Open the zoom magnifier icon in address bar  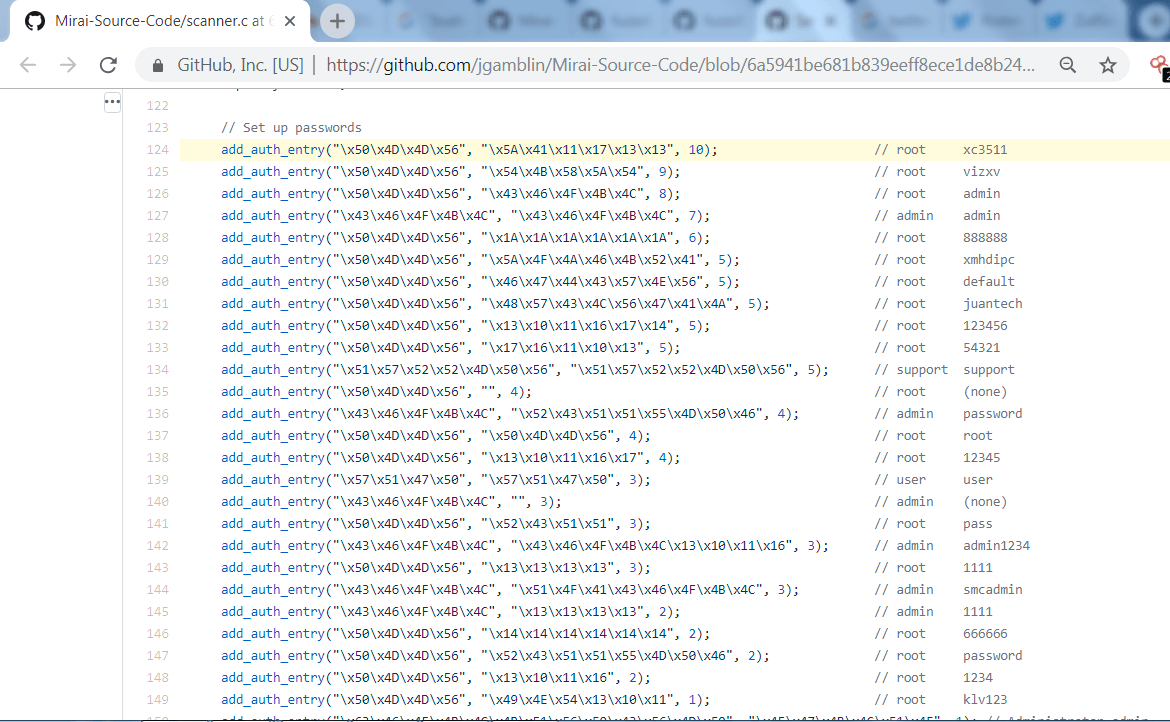click(1068, 65)
